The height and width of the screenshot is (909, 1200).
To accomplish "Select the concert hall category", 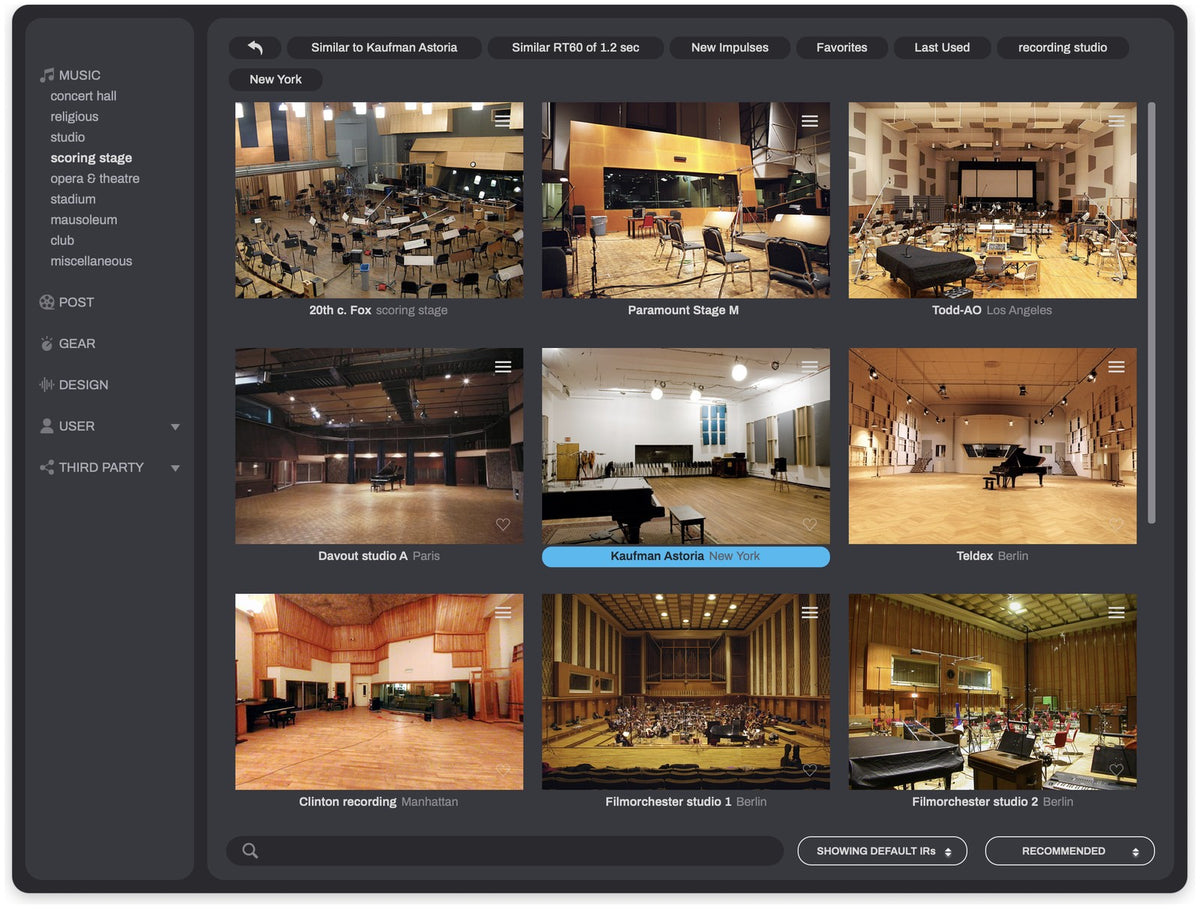I will (84, 96).
